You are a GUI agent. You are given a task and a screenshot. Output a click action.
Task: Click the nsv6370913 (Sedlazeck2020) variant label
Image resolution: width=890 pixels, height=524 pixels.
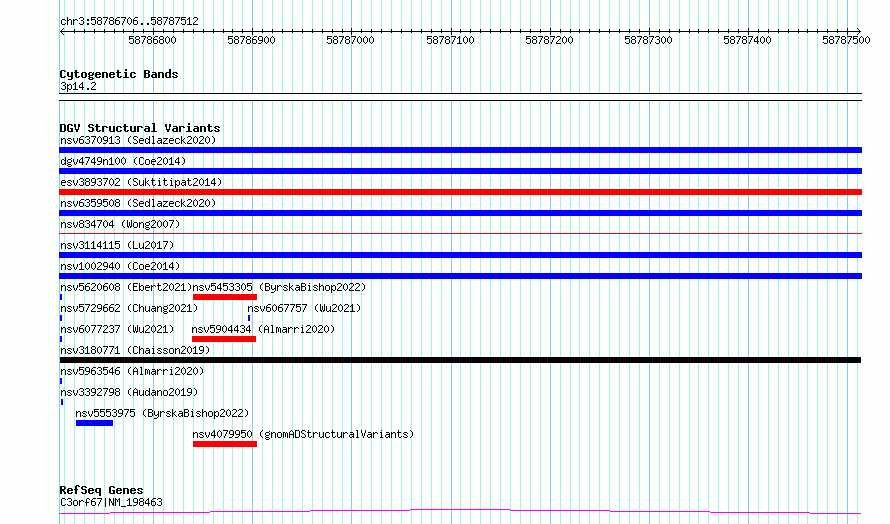(x=138, y=140)
